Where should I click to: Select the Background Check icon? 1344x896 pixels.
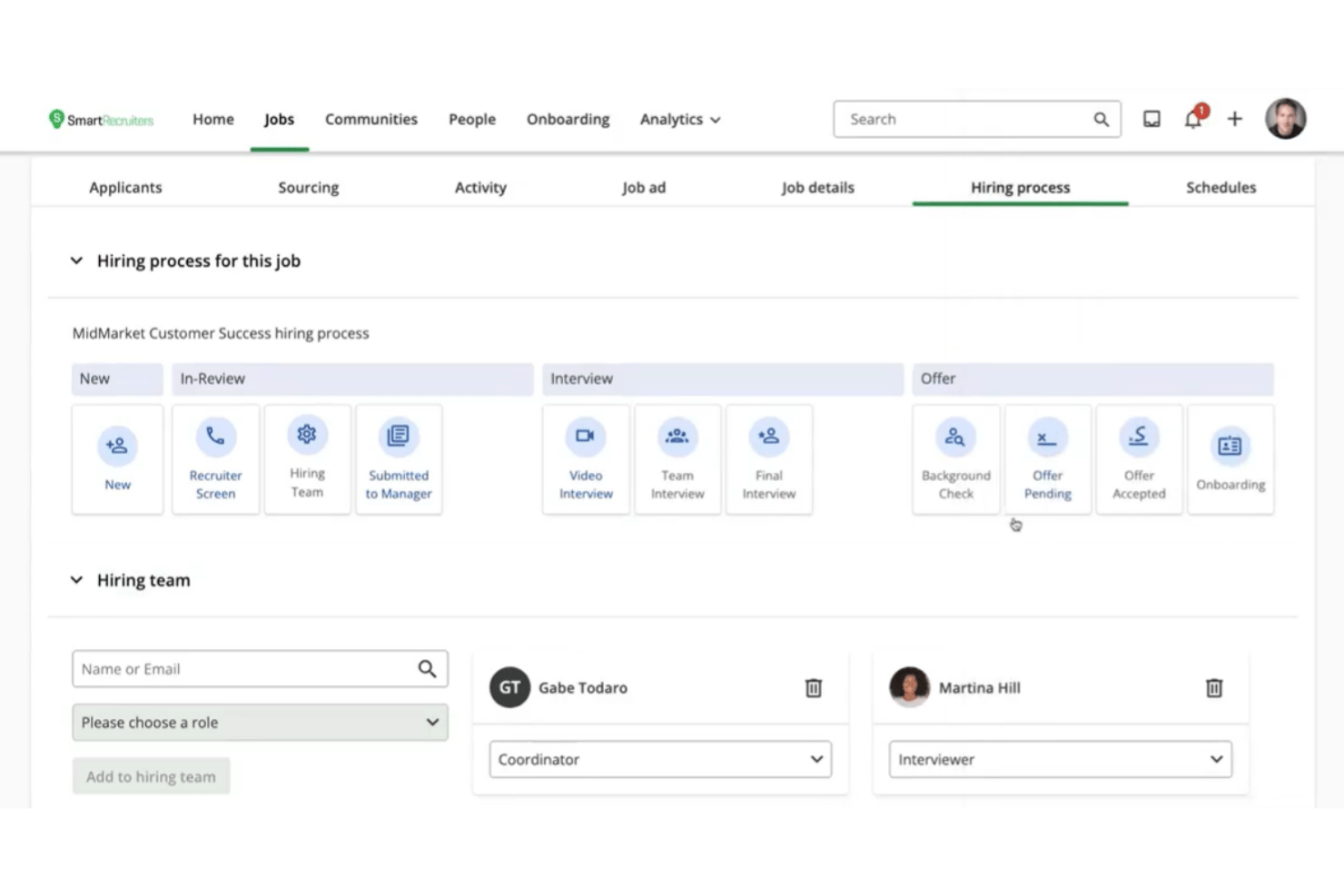(955, 437)
